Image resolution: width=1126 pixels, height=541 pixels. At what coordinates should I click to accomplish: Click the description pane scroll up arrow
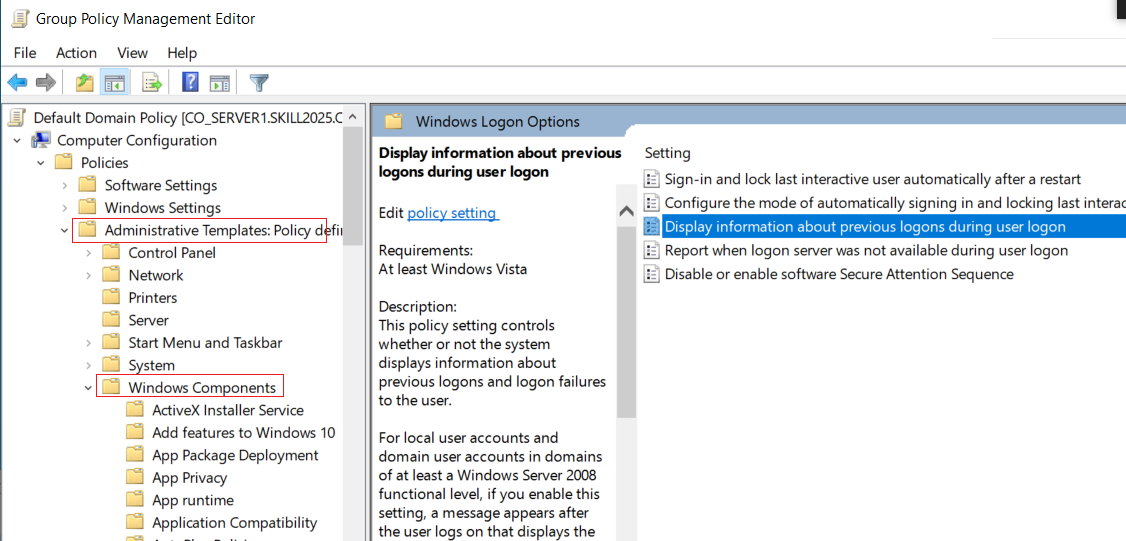pos(626,211)
